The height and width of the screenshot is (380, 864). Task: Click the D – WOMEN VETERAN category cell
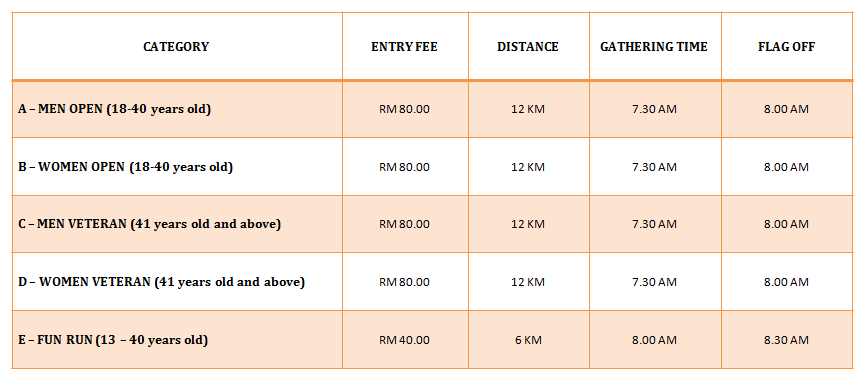[176, 282]
